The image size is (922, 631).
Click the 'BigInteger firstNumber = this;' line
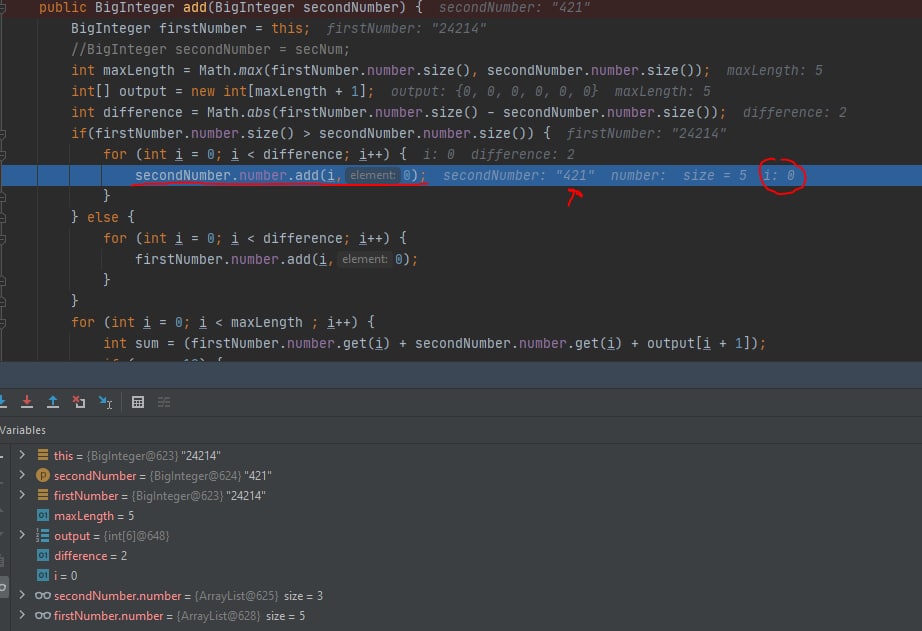191,28
